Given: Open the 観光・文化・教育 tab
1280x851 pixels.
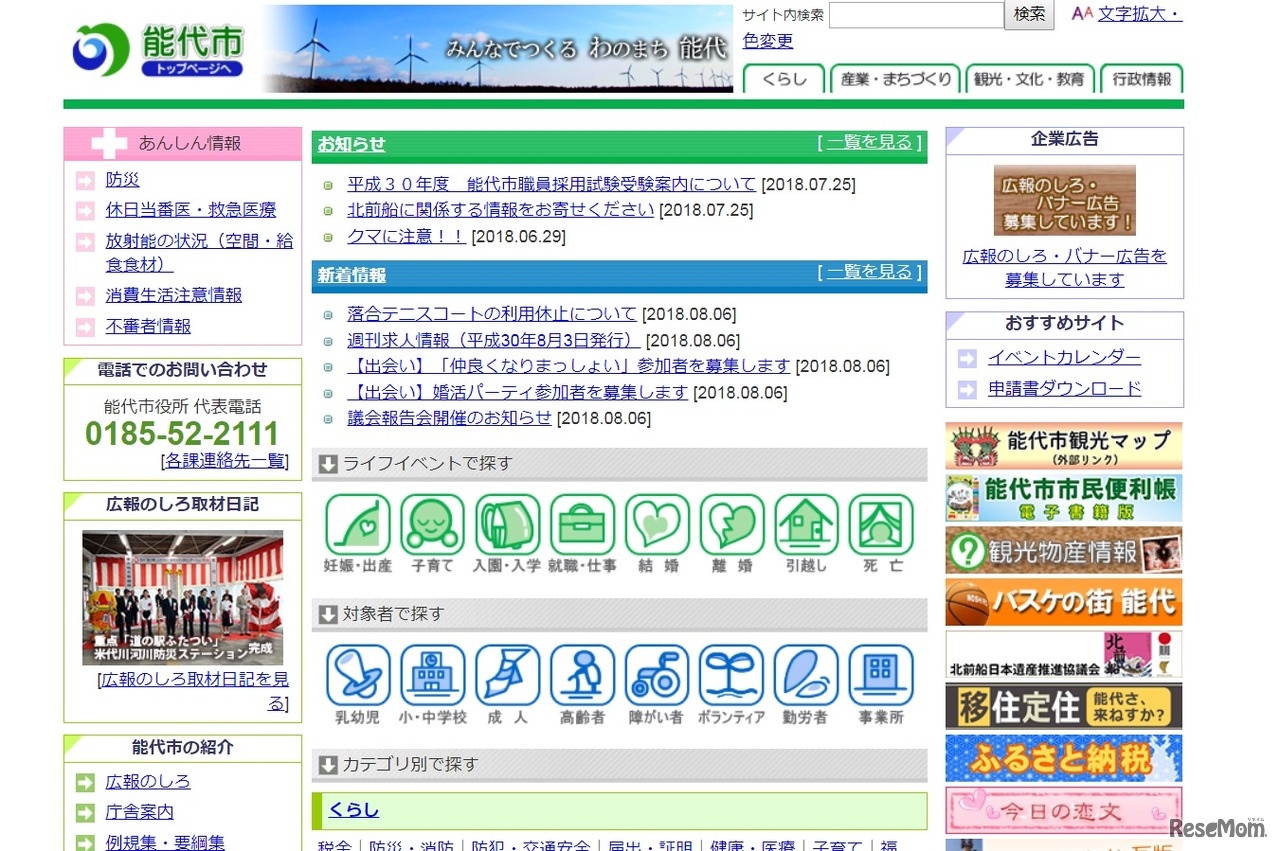Looking at the screenshot, I should coord(1030,79).
